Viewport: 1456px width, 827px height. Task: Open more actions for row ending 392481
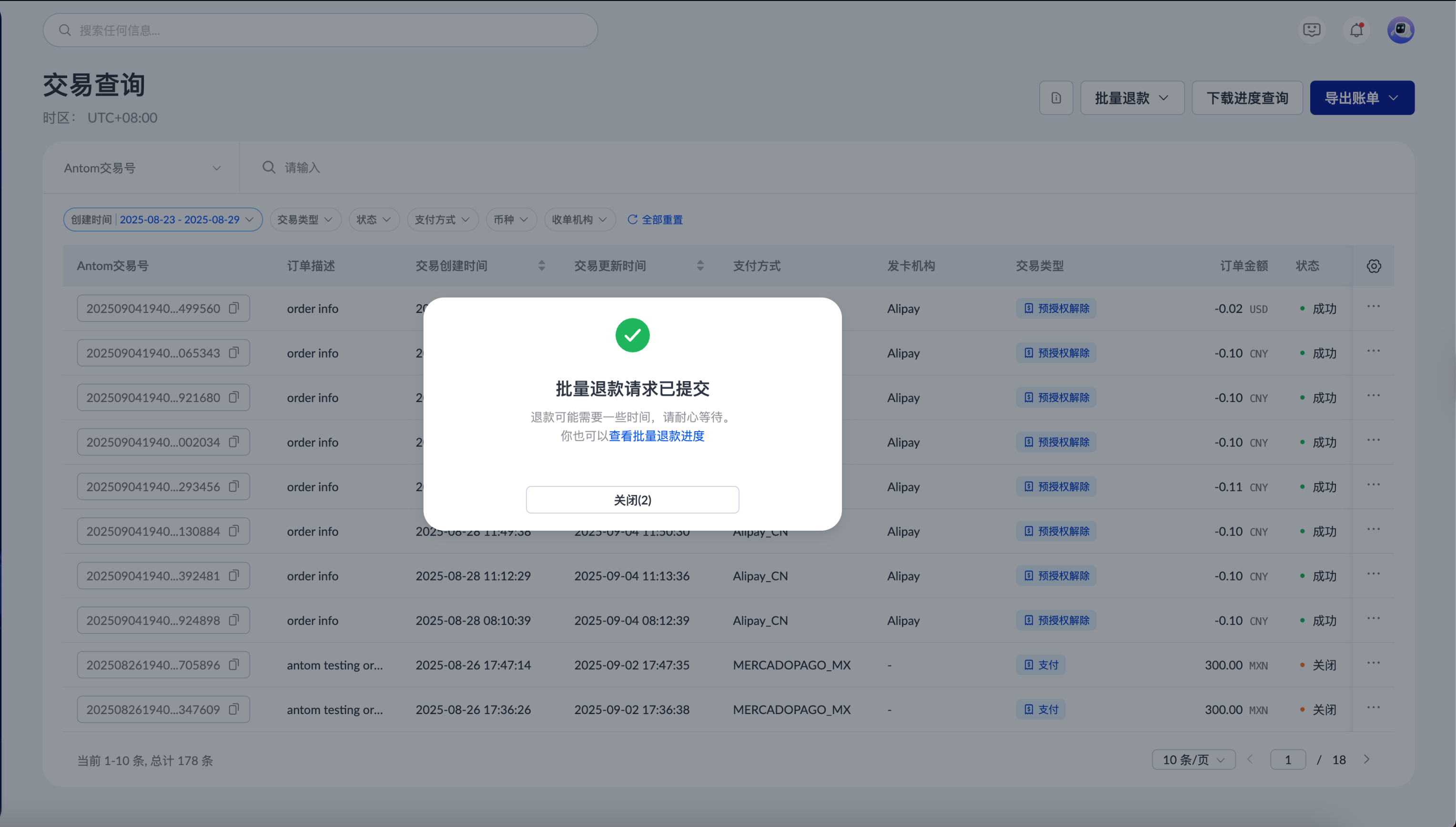tap(1374, 574)
